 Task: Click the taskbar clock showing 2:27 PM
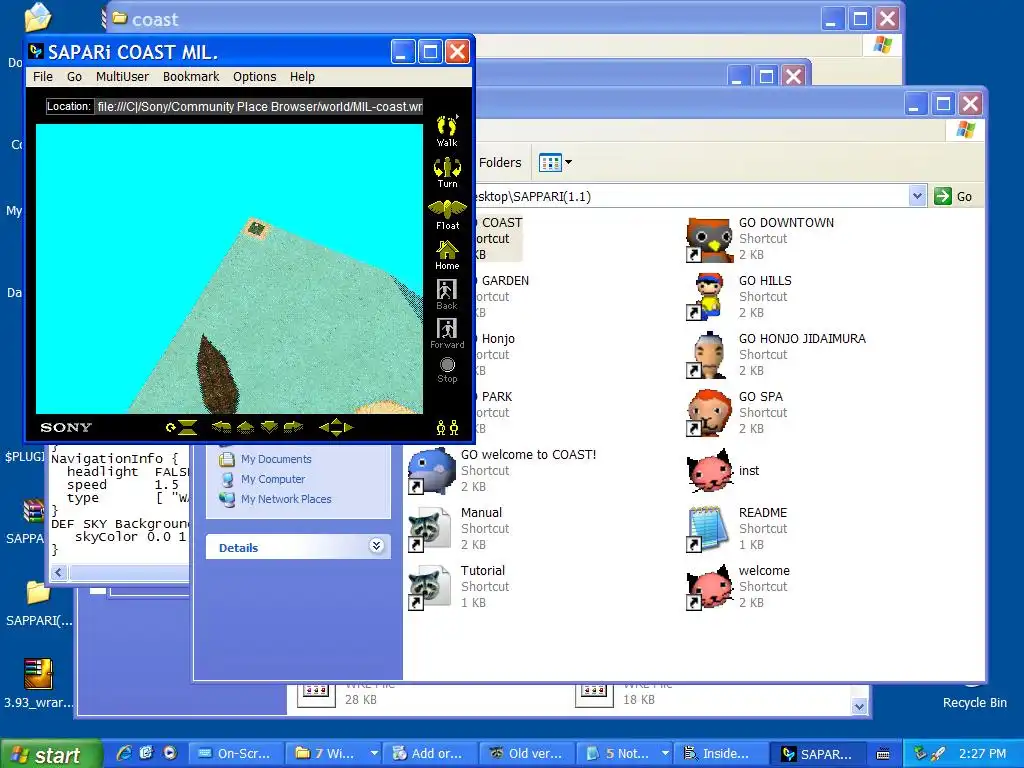982,754
